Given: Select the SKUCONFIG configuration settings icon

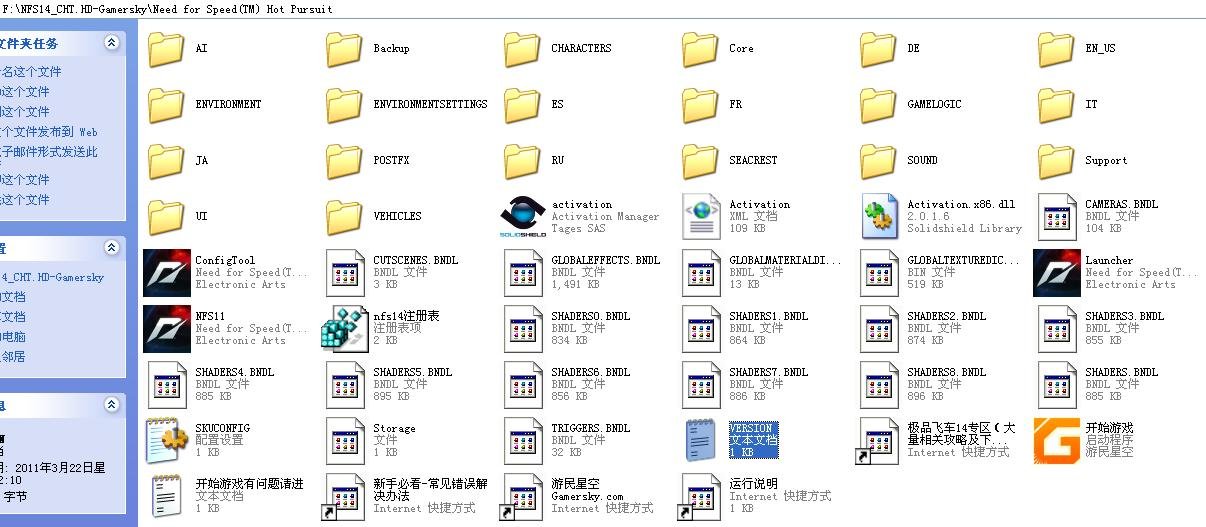Looking at the screenshot, I should click(x=166, y=441).
